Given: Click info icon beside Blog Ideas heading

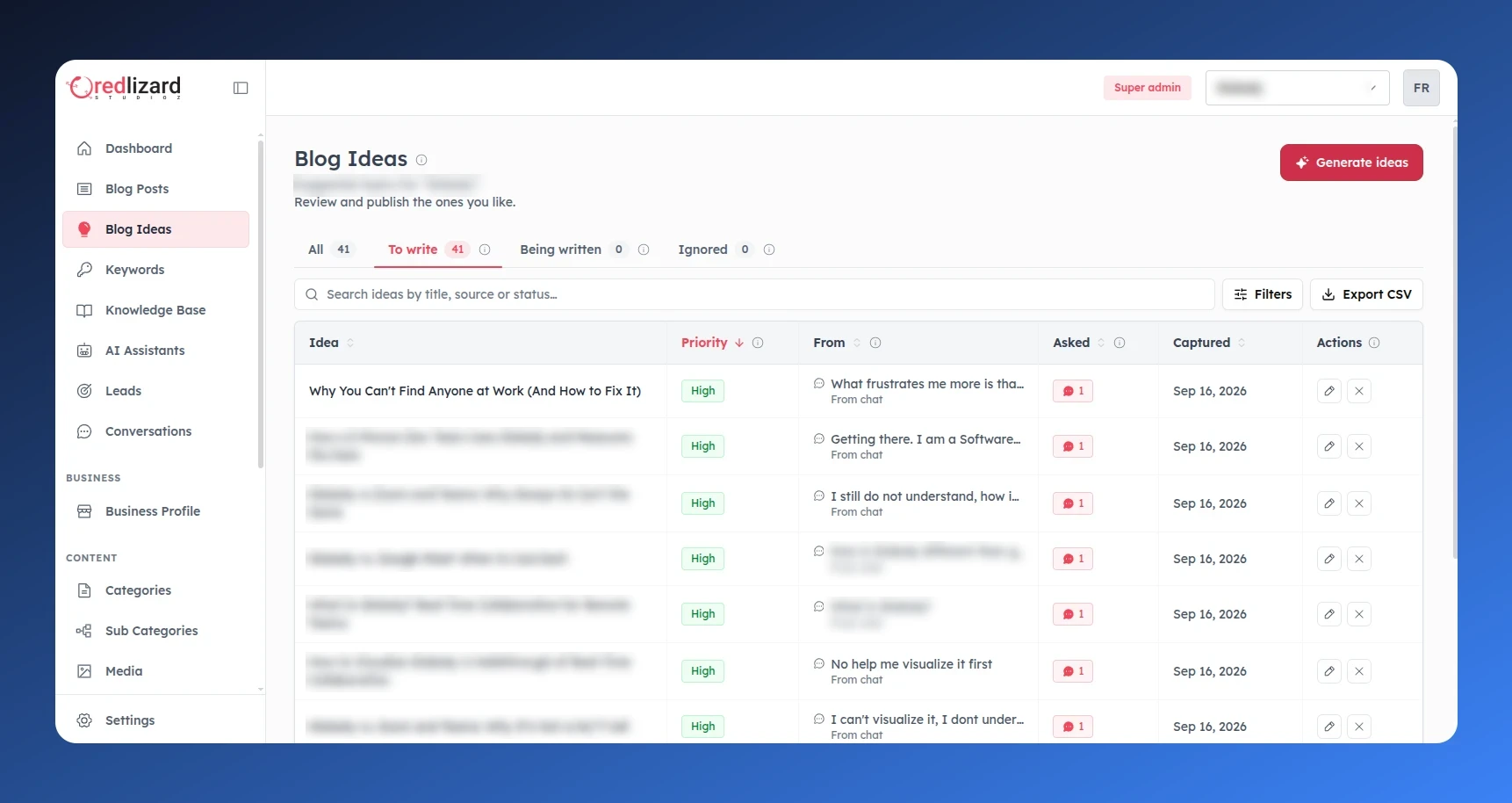Looking at the screenshot, I should (421, 160).
